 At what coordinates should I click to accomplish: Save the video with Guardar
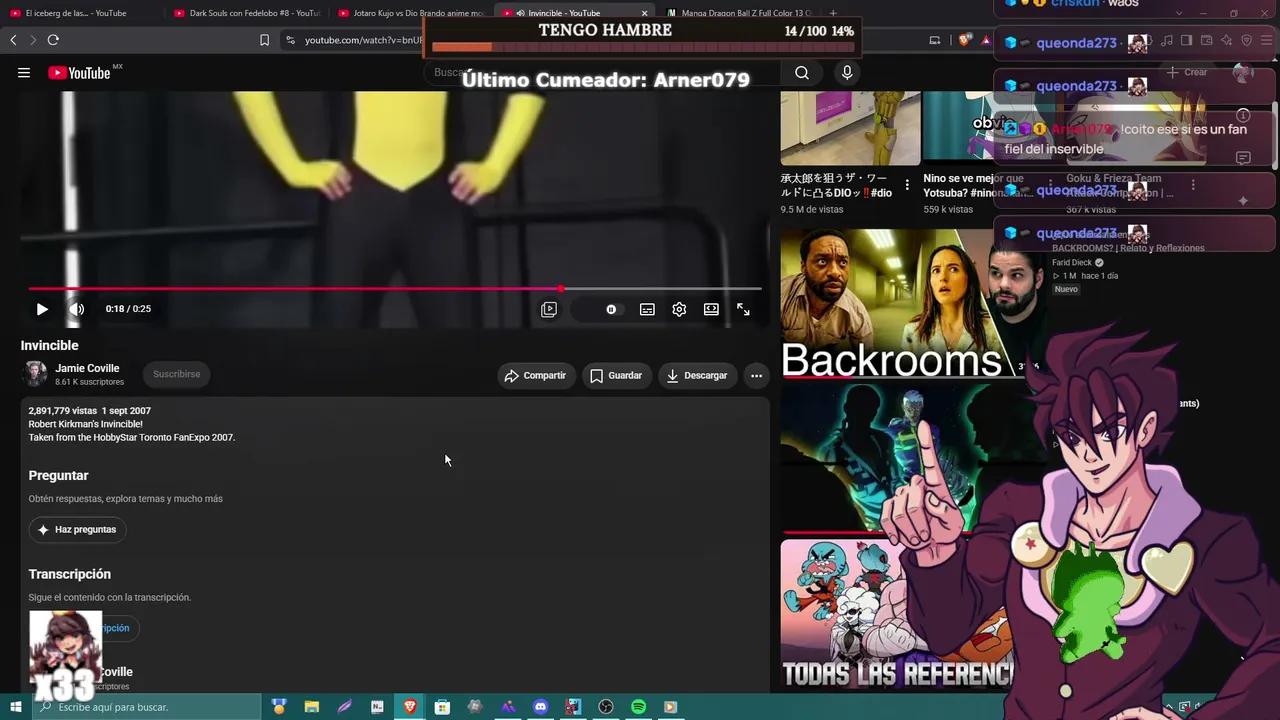(616, 375)
